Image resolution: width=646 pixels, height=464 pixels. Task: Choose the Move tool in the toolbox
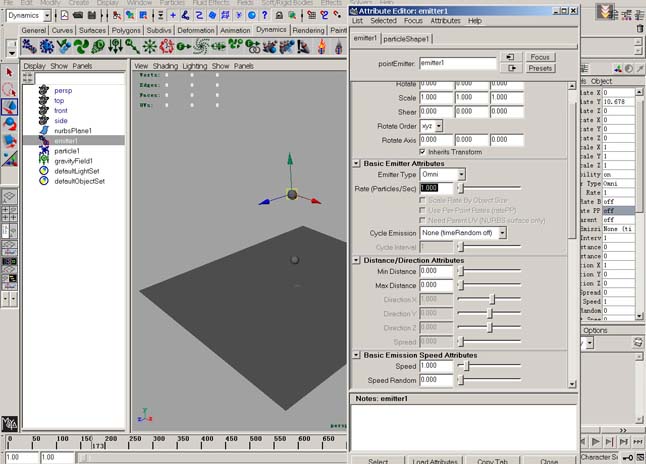point(9,107)
